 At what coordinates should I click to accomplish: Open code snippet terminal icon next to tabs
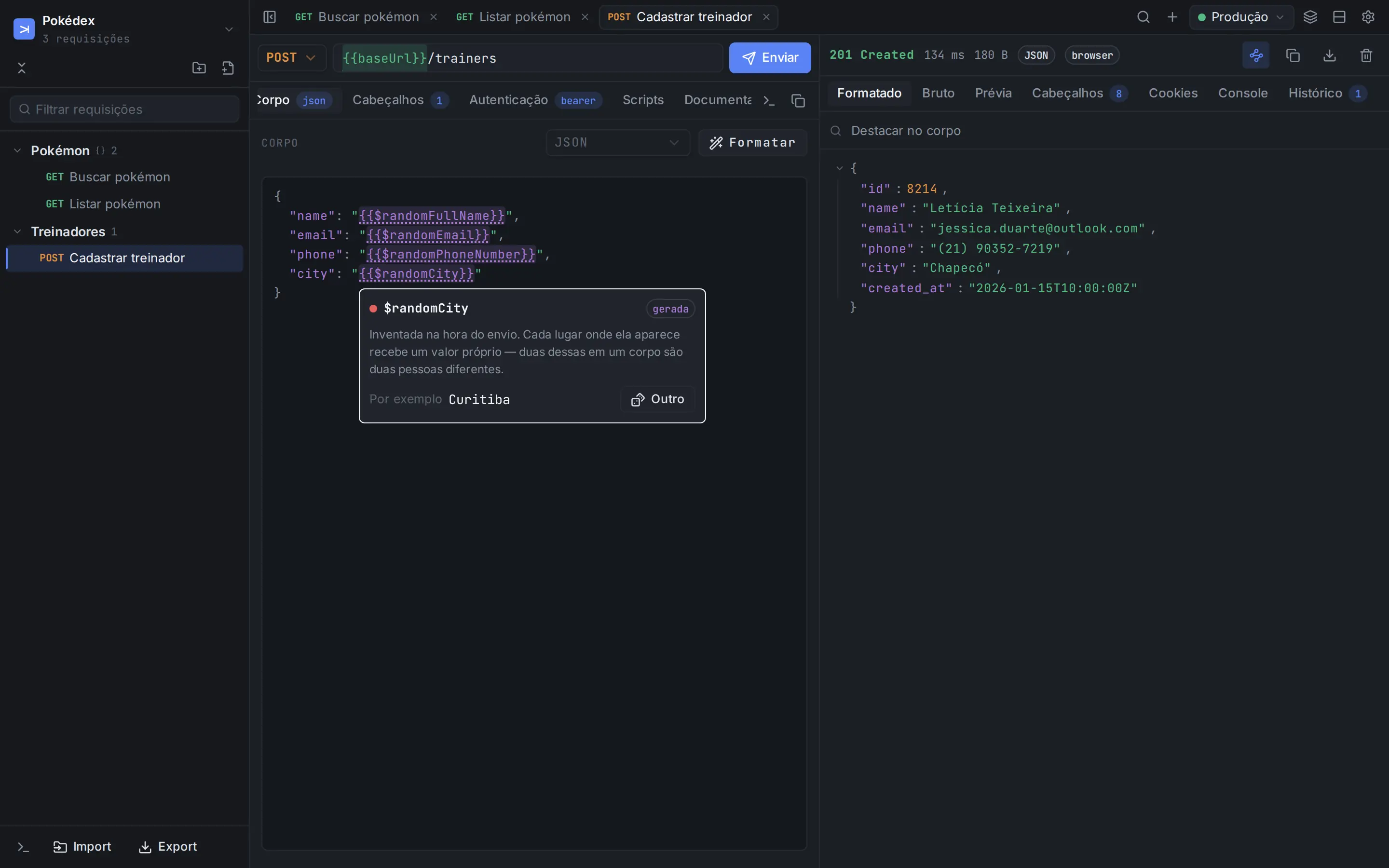(x=769, y=100)
